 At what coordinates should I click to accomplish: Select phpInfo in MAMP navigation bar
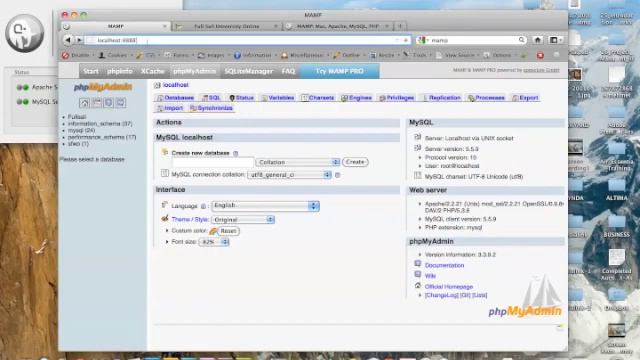click(120, 71)
